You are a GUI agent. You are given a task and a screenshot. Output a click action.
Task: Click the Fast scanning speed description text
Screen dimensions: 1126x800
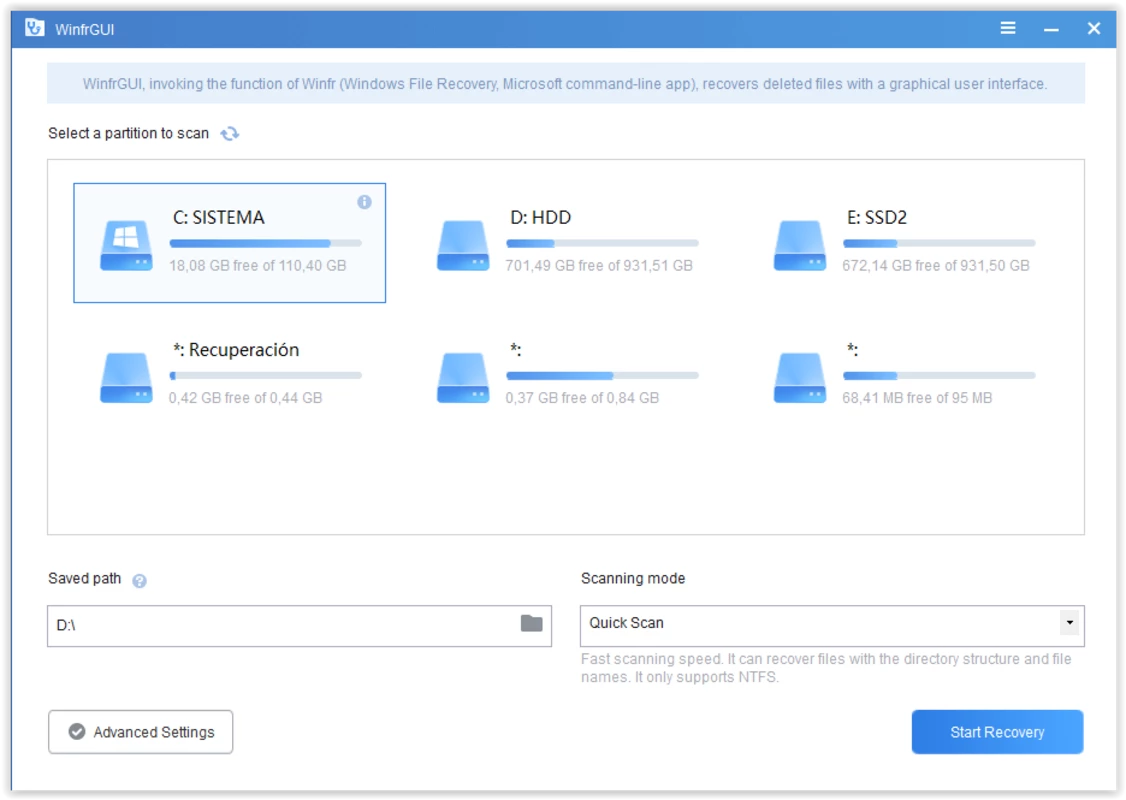point(826,668)
